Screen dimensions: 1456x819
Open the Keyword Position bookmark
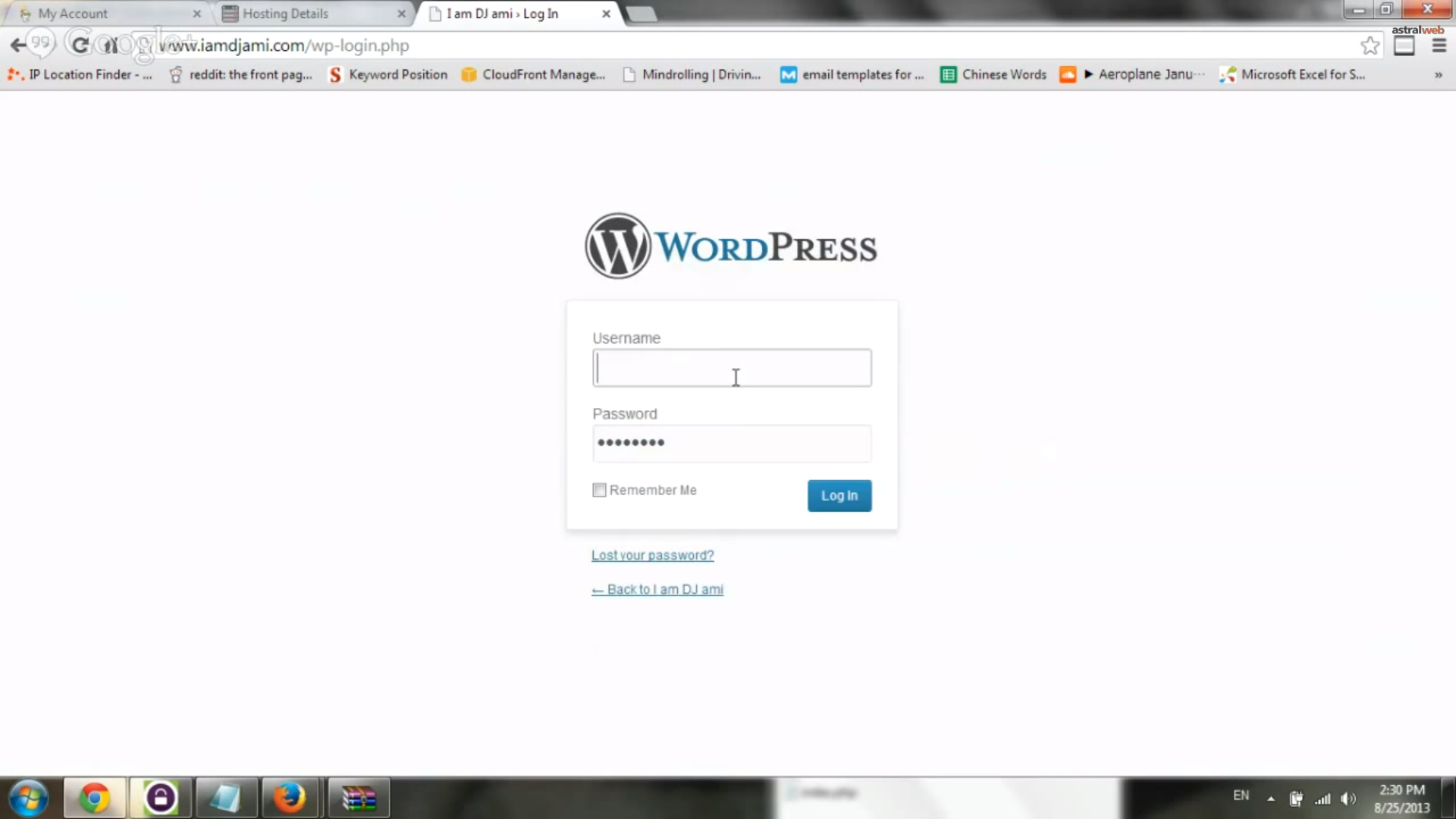coord(388,74)
